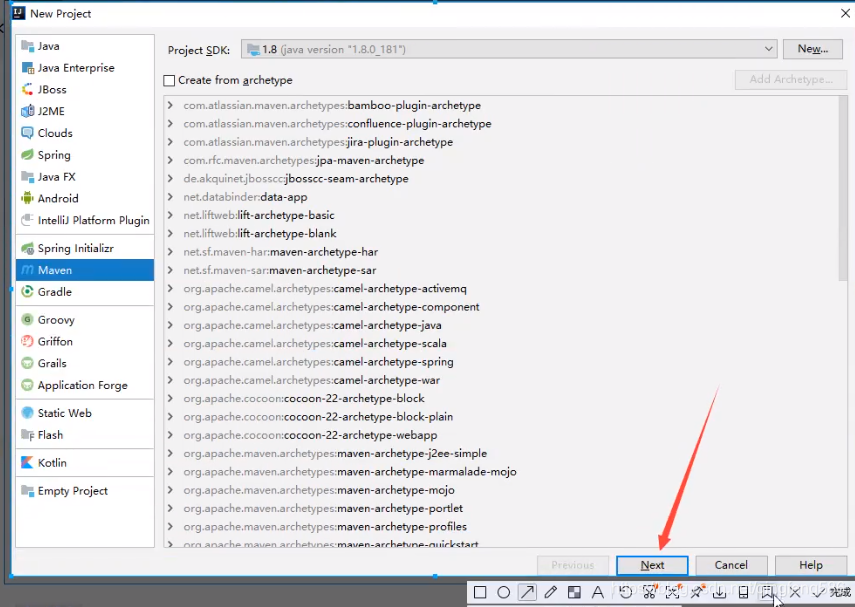The height and width of the screenshot is (607, 855).
Task: Click the Help button
Action: (x=811, y=565)
